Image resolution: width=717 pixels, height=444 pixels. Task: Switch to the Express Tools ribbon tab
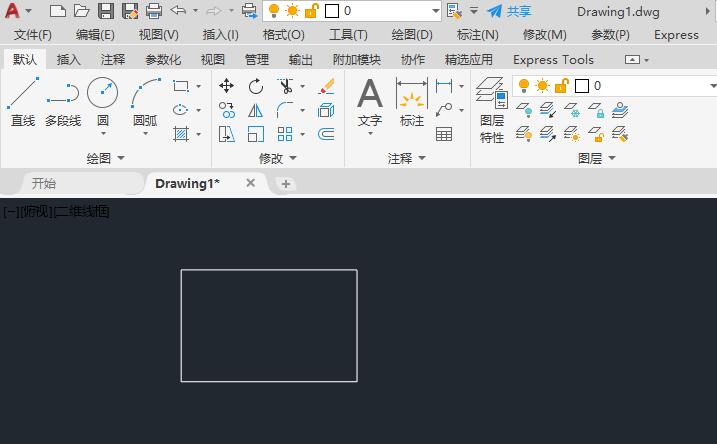[553, 59]
